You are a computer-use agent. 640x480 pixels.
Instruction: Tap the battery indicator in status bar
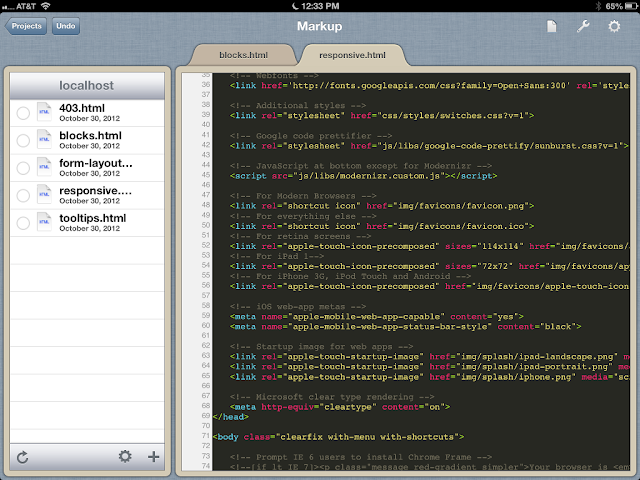(x=631, y=6)
